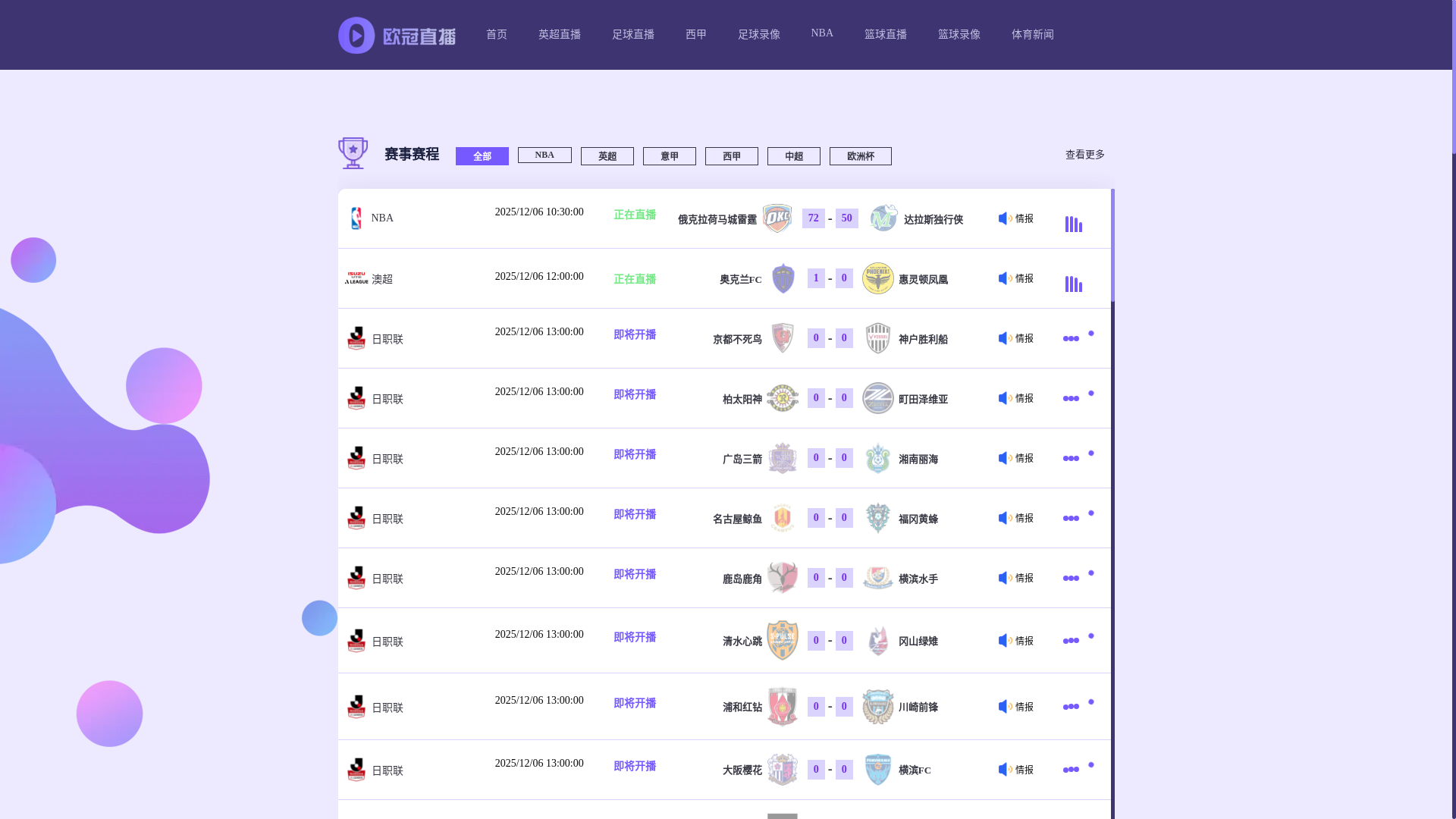Click the 清水心跳 team crest
Image resolution: width=1456 pixels, height=819 pixels.
[x=783, y=641]
